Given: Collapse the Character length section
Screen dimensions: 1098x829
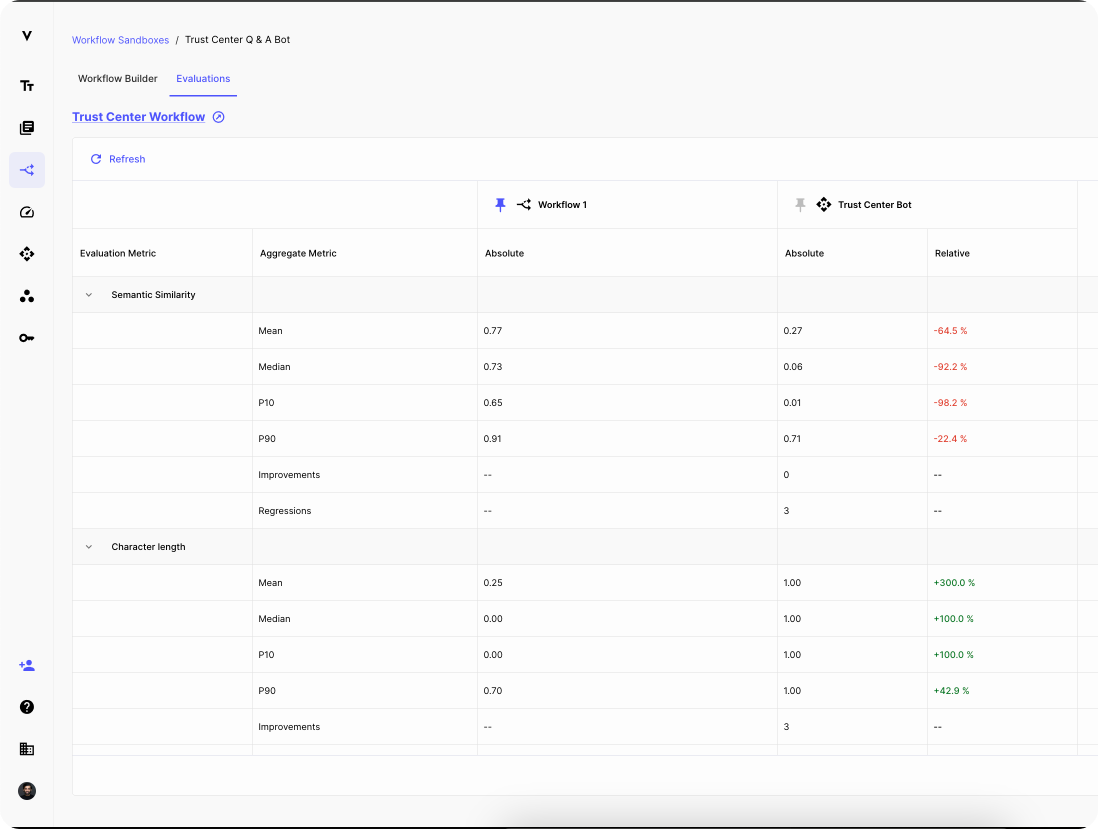Looking at the screenshot, I should pos(88,546).
